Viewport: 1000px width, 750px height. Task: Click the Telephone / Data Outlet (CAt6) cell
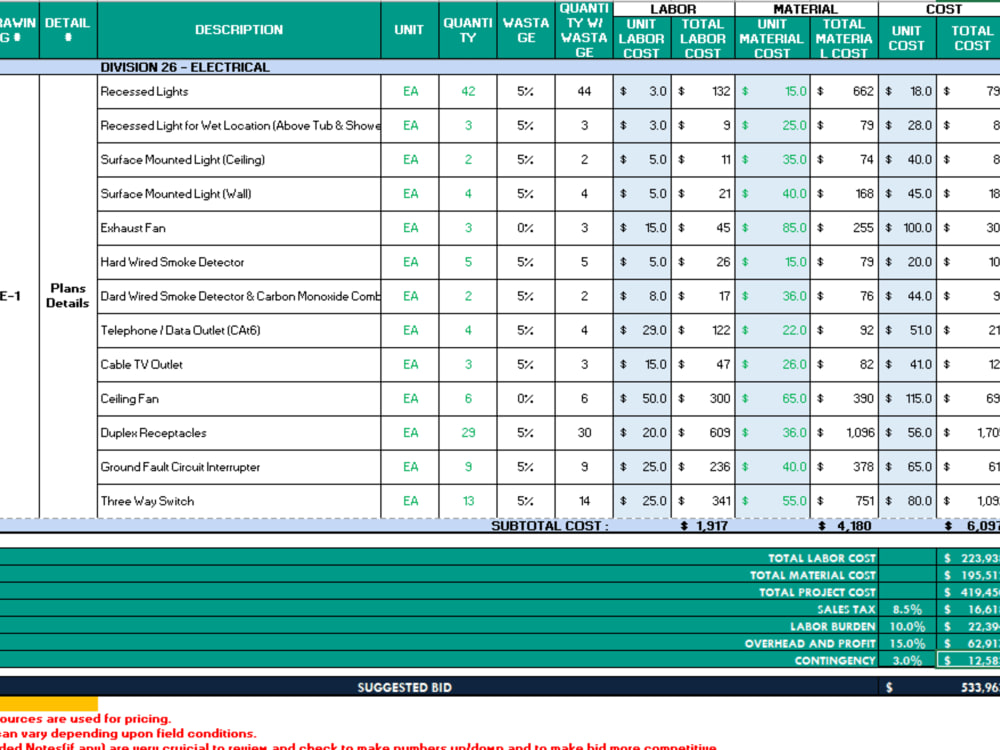[x=239, y=330]
